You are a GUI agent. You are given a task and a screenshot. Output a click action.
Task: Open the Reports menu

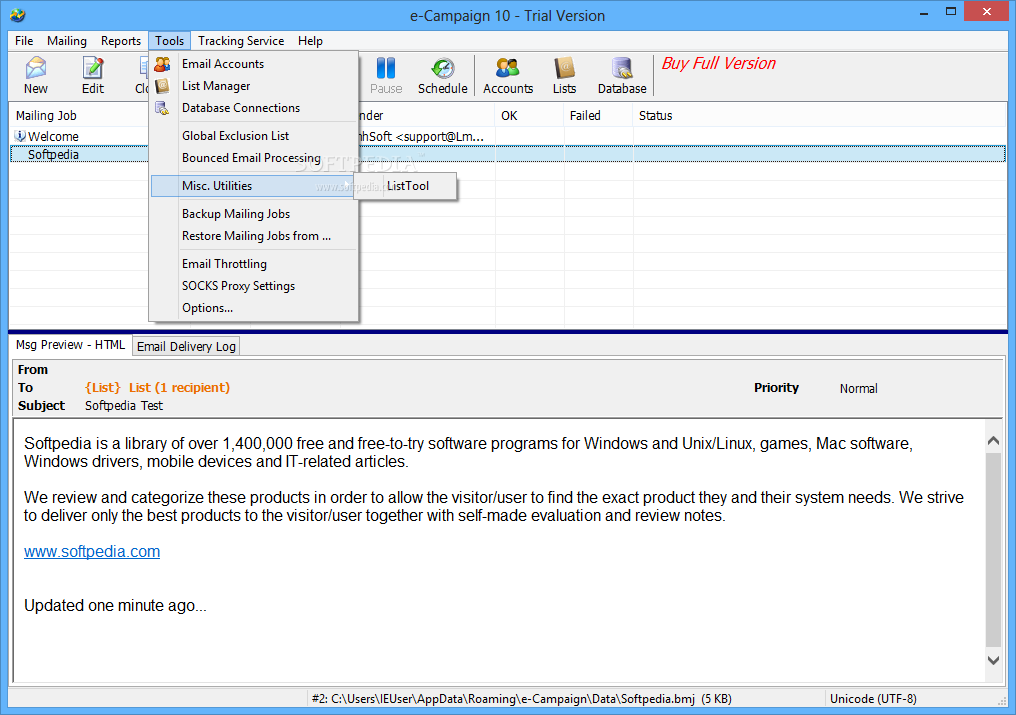tap(121, 40)
